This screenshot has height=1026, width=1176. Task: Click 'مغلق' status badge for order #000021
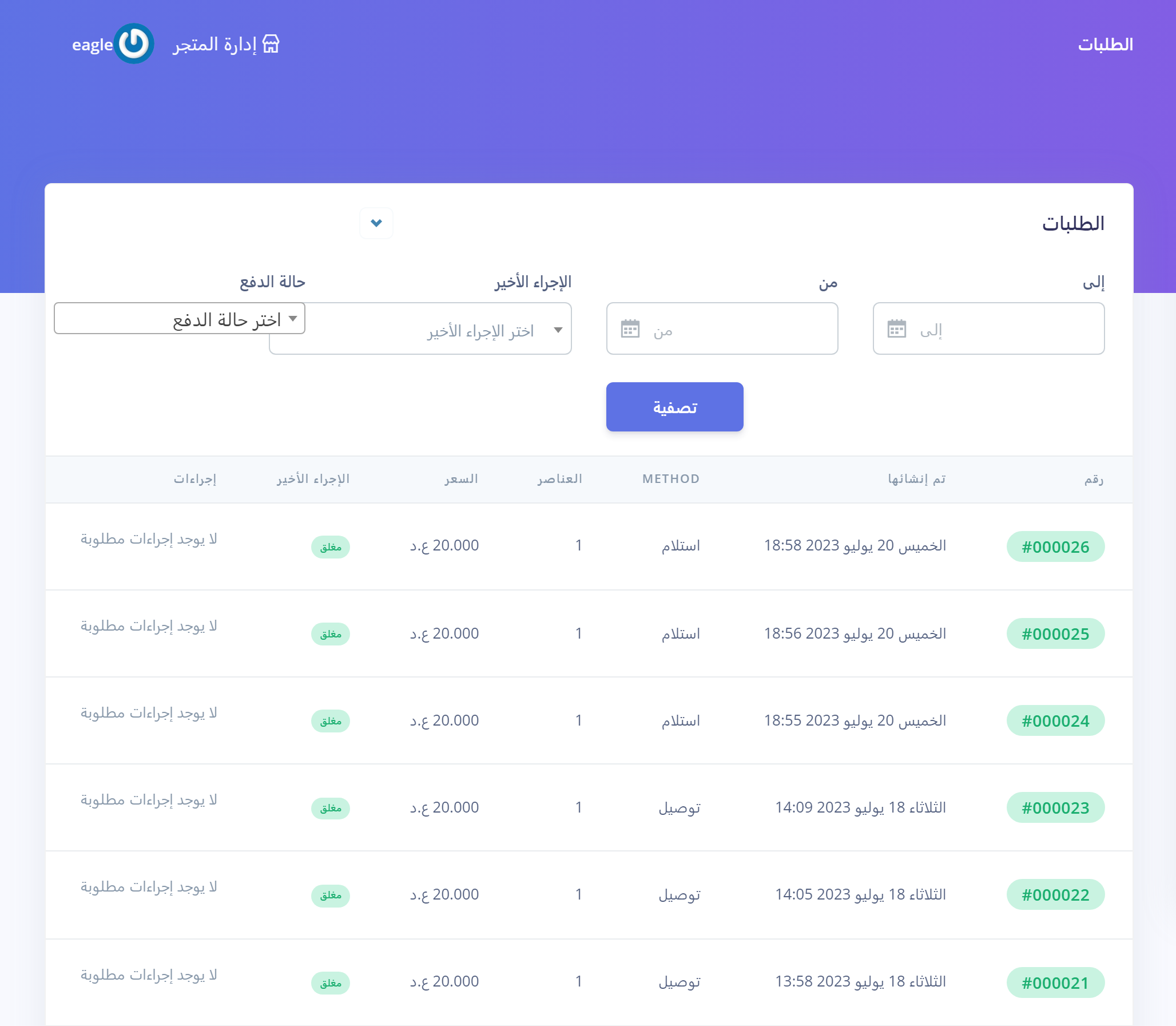pos(330,983)
